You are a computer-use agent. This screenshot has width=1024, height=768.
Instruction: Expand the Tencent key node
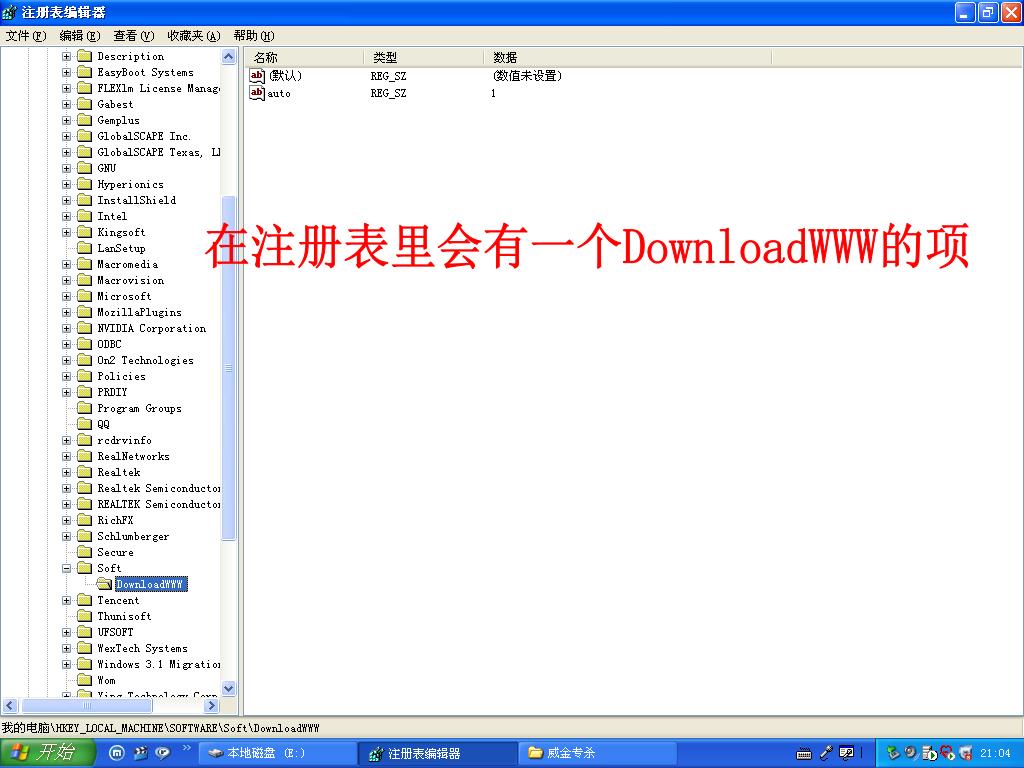67,601
